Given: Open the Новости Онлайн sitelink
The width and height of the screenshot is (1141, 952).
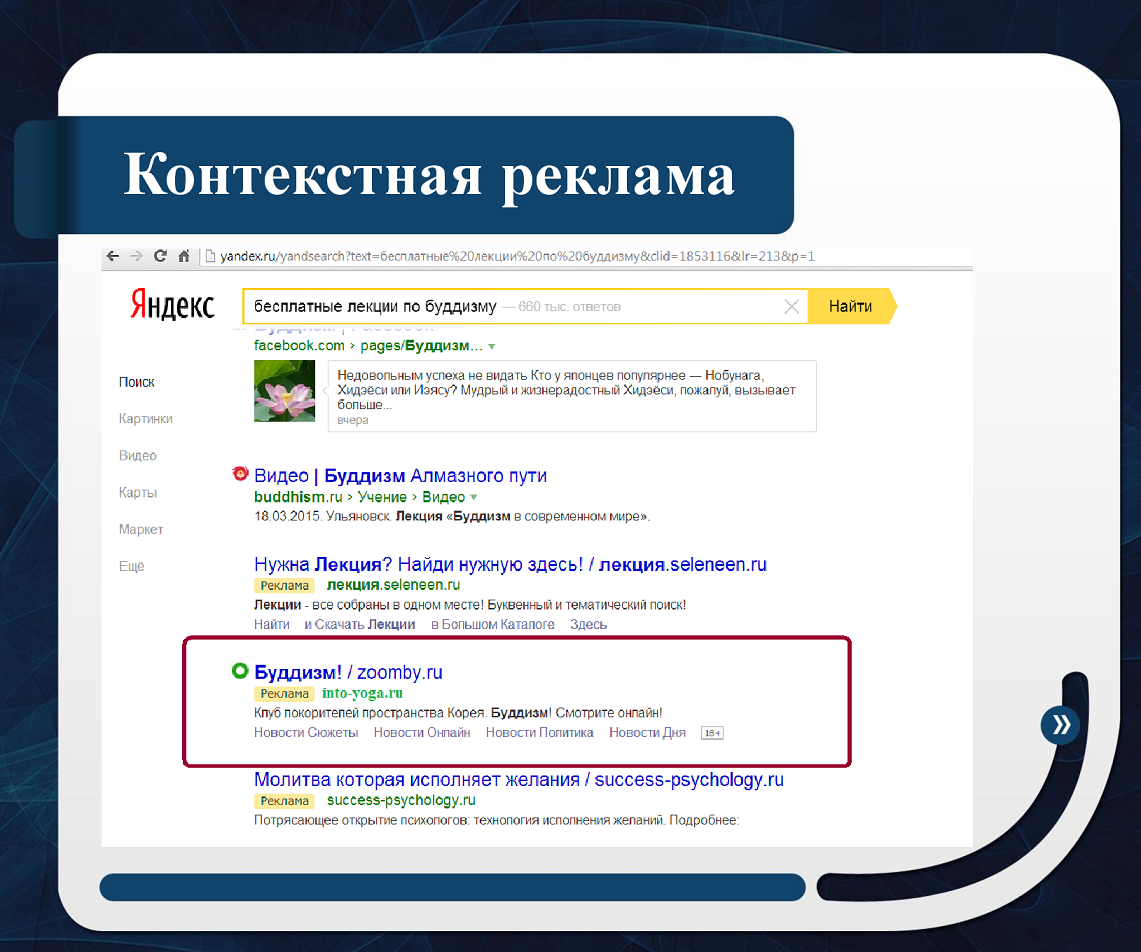Looking at the screenshot, I should coord(422,733).
